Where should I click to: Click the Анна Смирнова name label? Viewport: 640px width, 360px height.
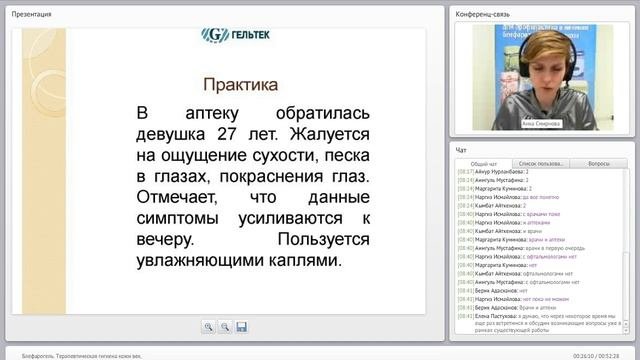click(x=541, y=124)
